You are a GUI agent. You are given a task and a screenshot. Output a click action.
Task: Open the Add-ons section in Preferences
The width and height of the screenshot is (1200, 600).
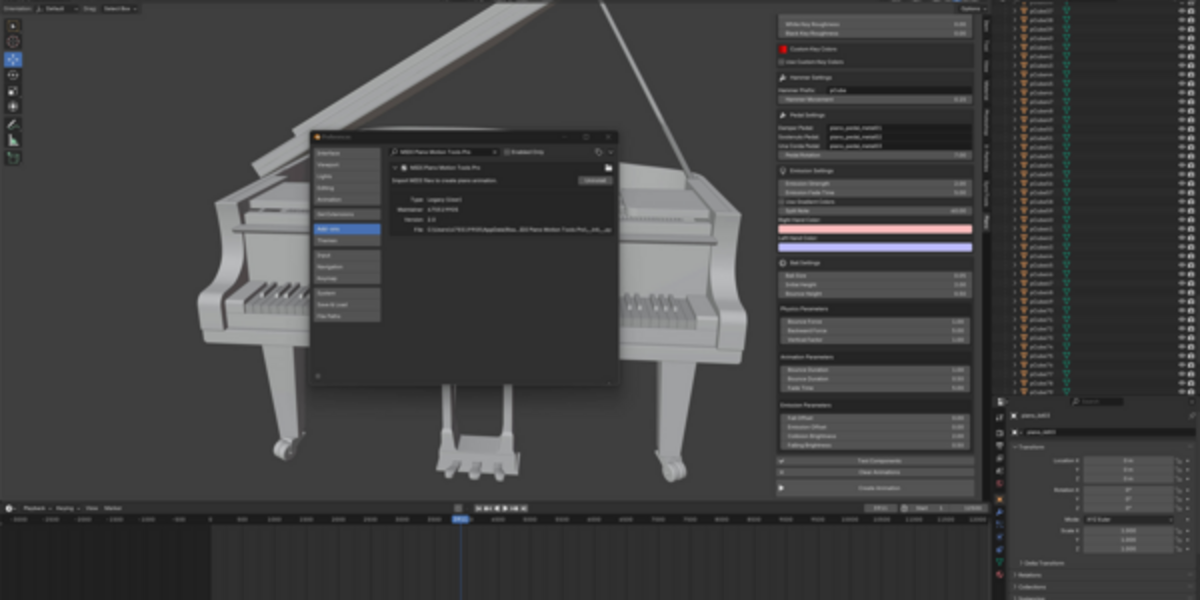point(347,229)
